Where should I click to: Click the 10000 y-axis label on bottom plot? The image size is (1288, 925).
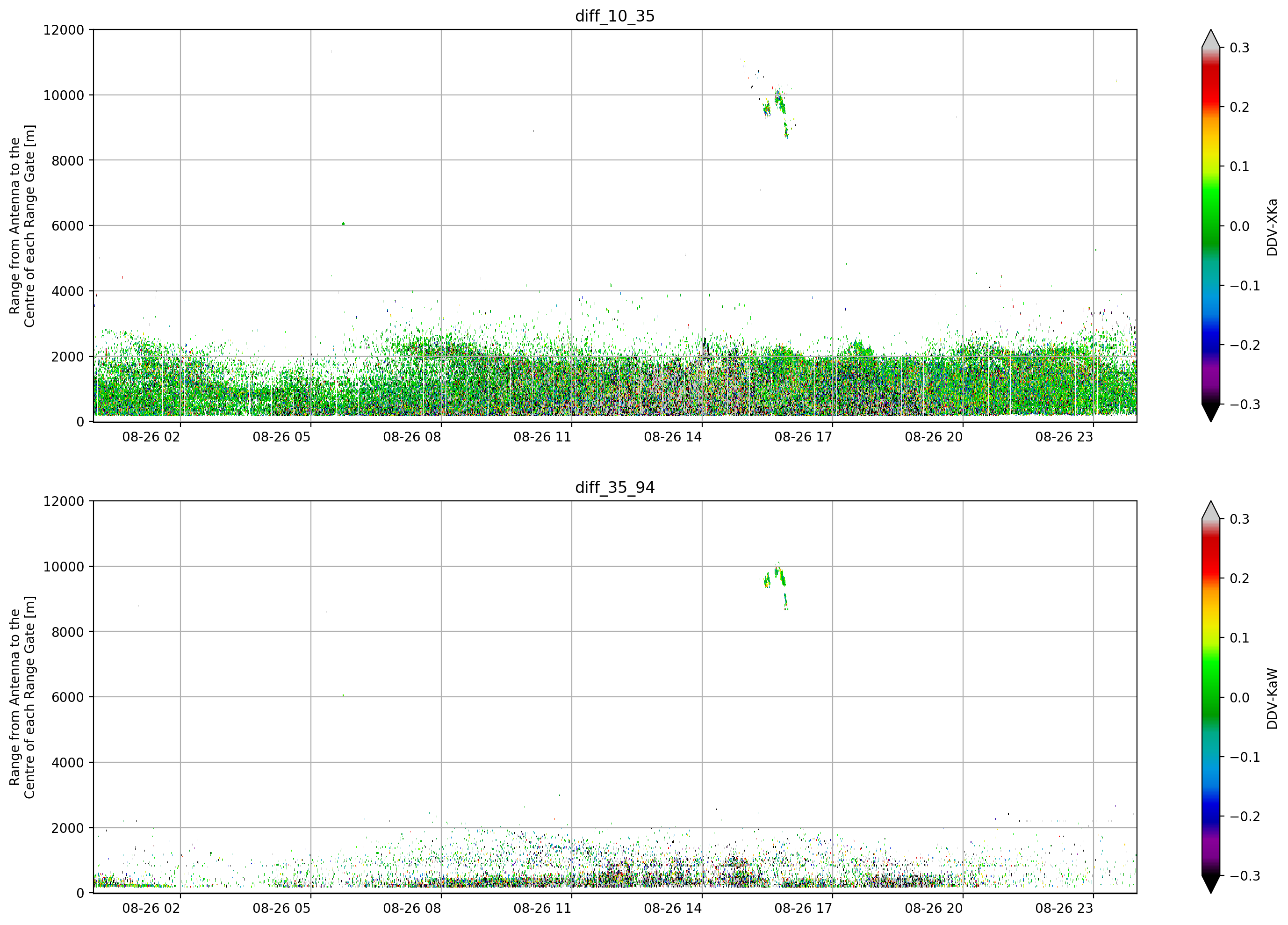tap(64, 567)
